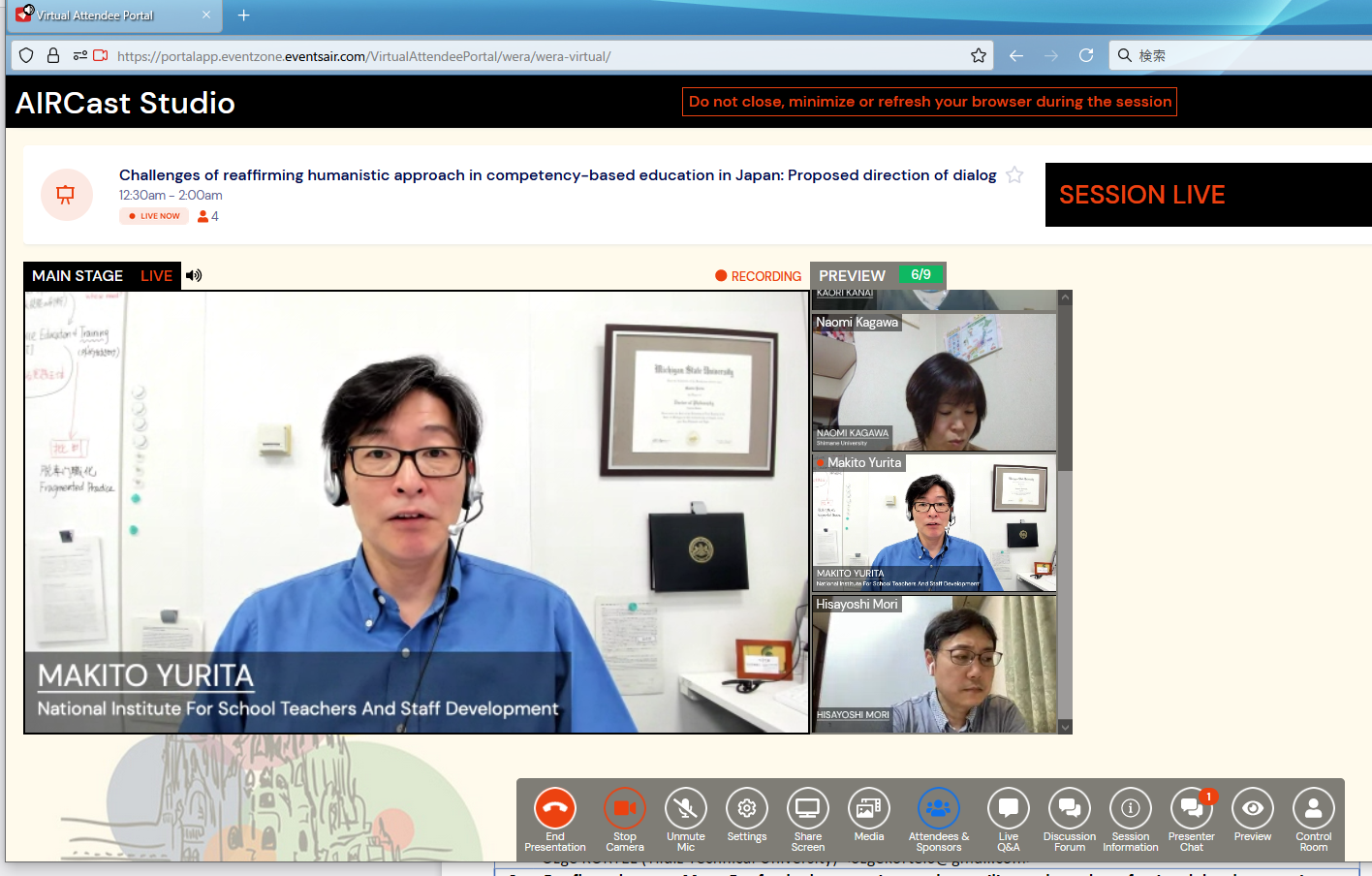Click the Share Screen icon

click(x=808, y=808)
